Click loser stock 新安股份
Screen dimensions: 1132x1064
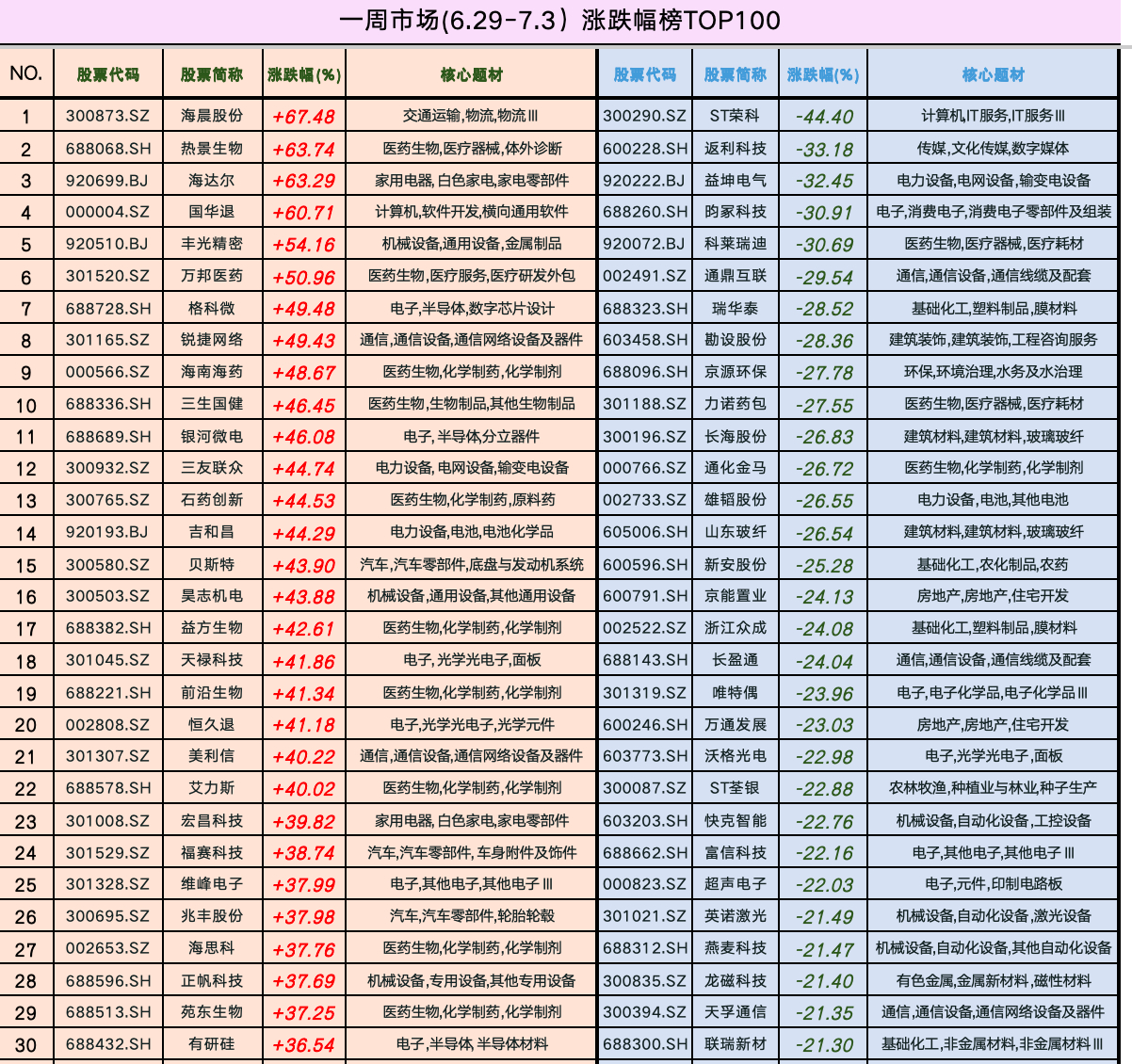coord(736,564)
